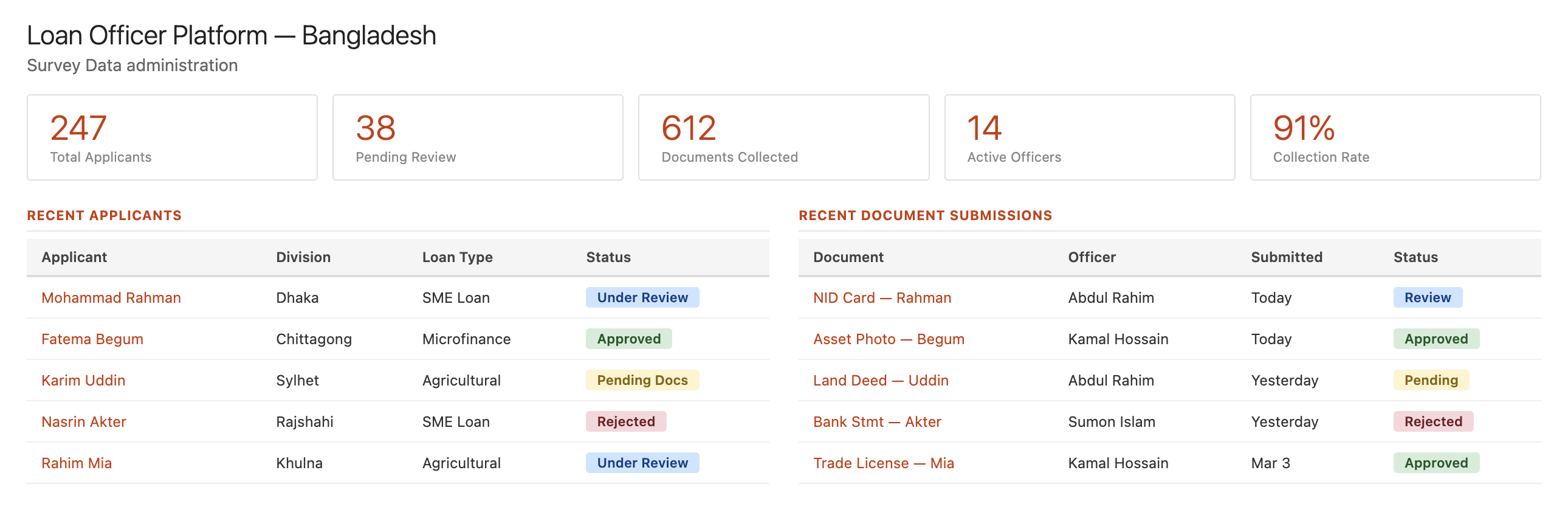Image resolution: width=1568 pixels, height=529 pixels.
Task: Click the Recent Applicants section heading
Action: [x=104, y=215]
